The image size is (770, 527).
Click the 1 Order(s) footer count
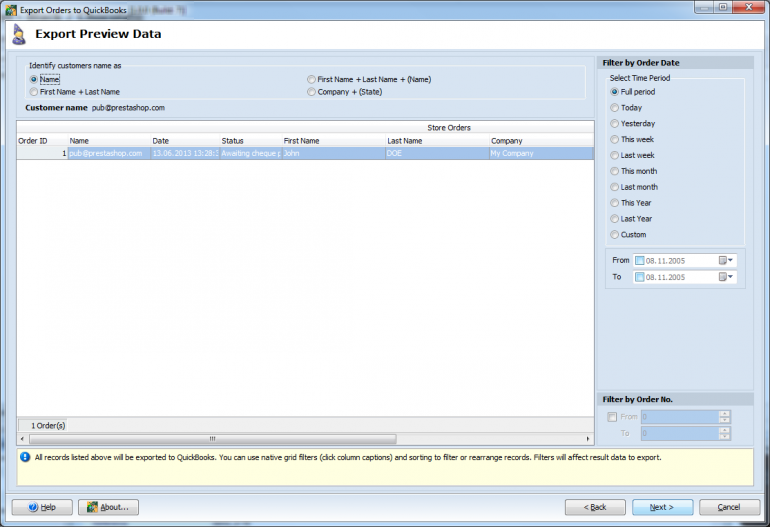click(x=43, y=425)
